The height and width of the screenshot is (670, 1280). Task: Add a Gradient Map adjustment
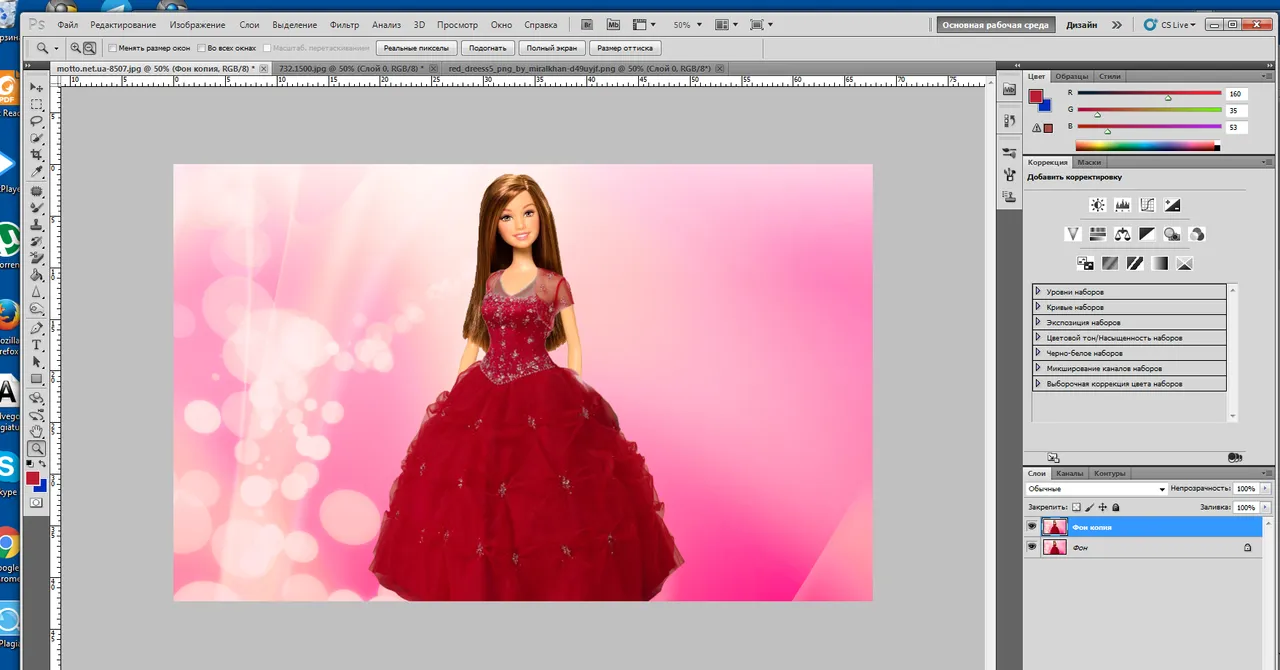point(1160,264)
